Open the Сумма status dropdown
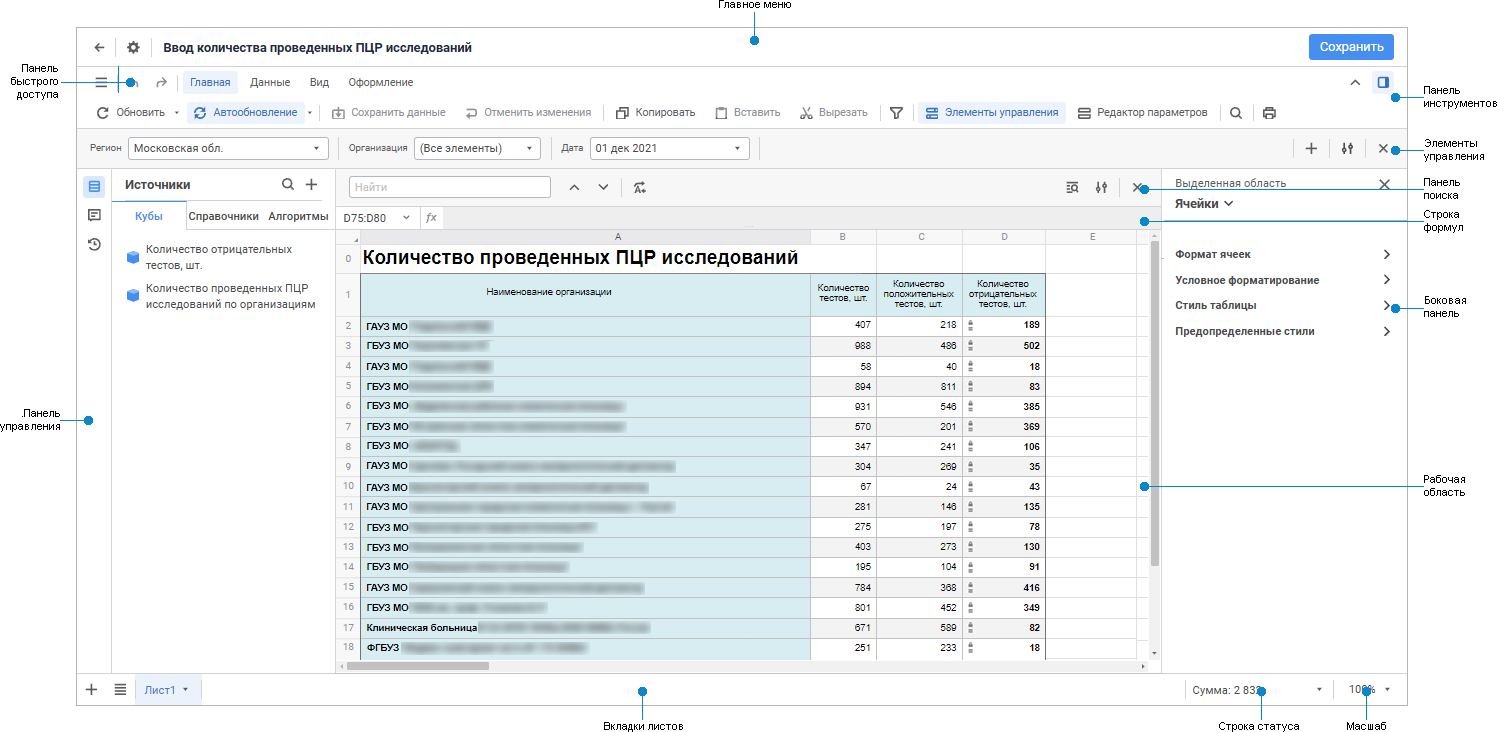Screen dimensions: 1497x732 [1319, 690]
